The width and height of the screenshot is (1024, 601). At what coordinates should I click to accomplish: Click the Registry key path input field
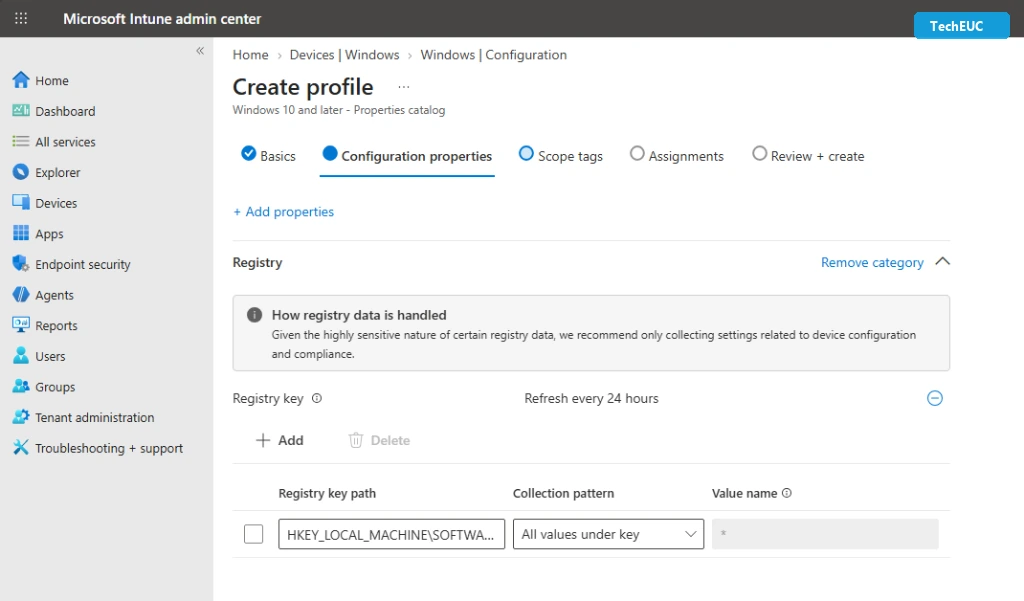tap(391, 534)
